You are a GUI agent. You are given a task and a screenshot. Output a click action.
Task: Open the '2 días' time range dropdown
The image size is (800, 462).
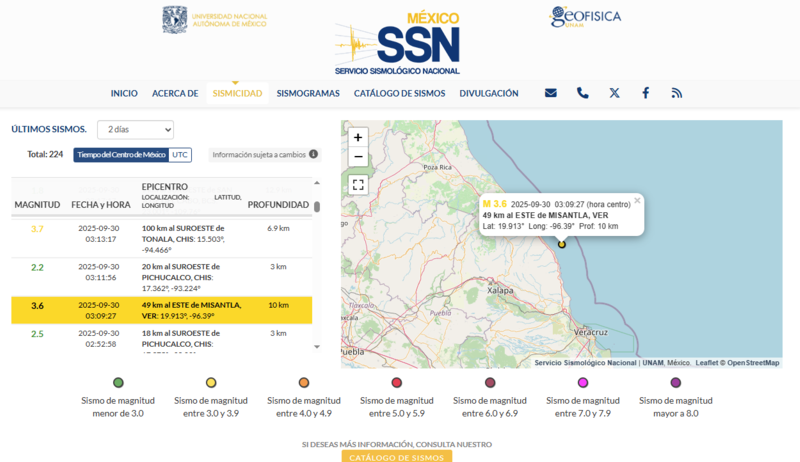135,129
